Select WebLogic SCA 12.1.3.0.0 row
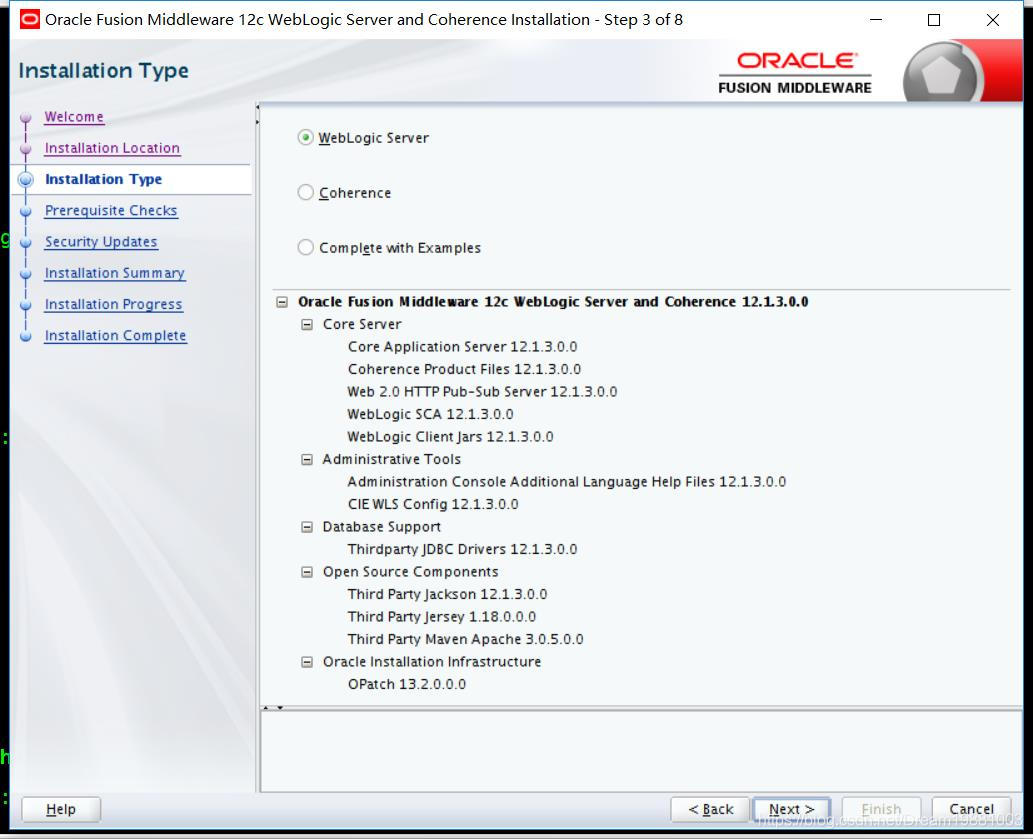 pos(430,414)
